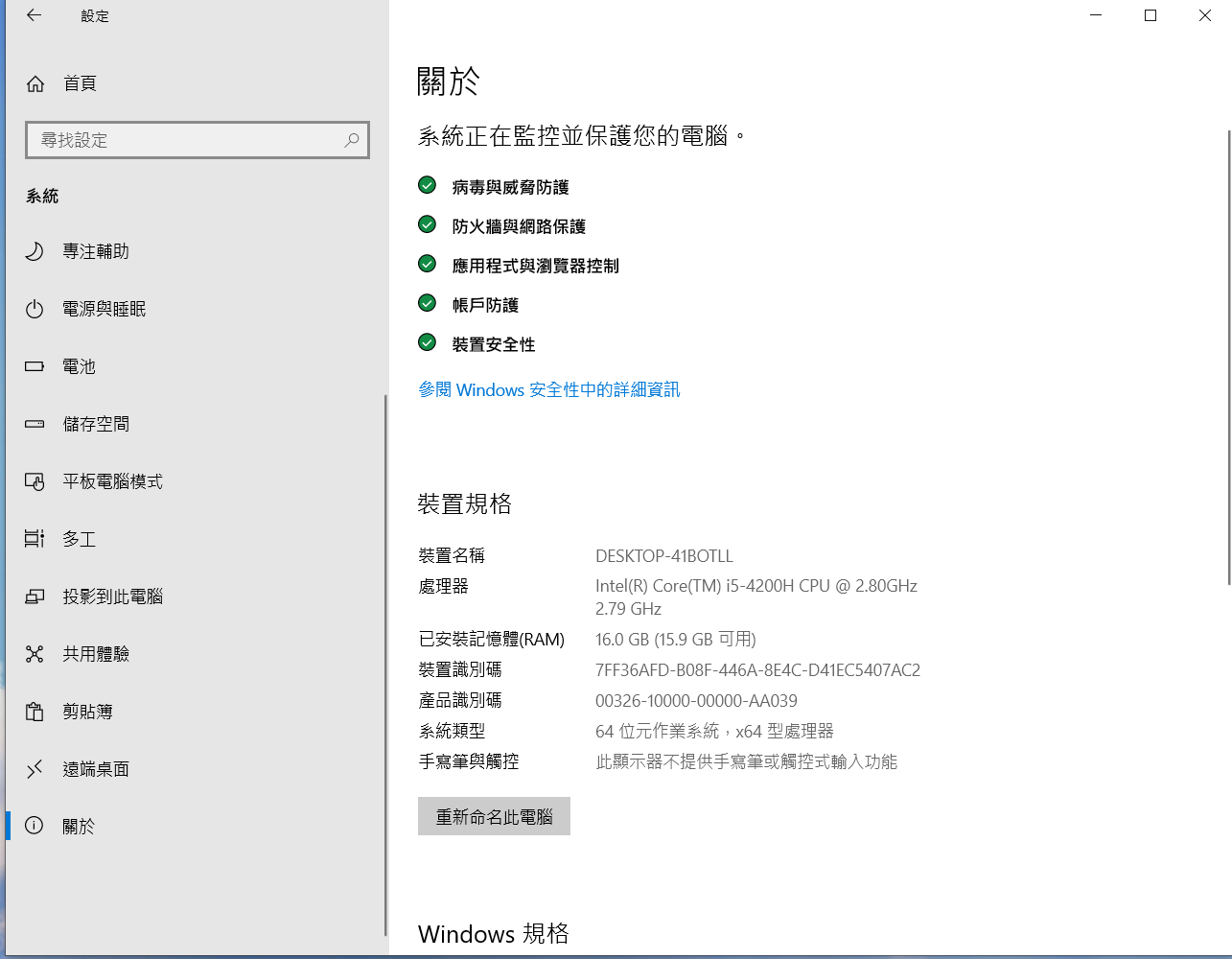
Task: Click the 關於 page title
Action: pyautogui.click(x=448, y=82)
